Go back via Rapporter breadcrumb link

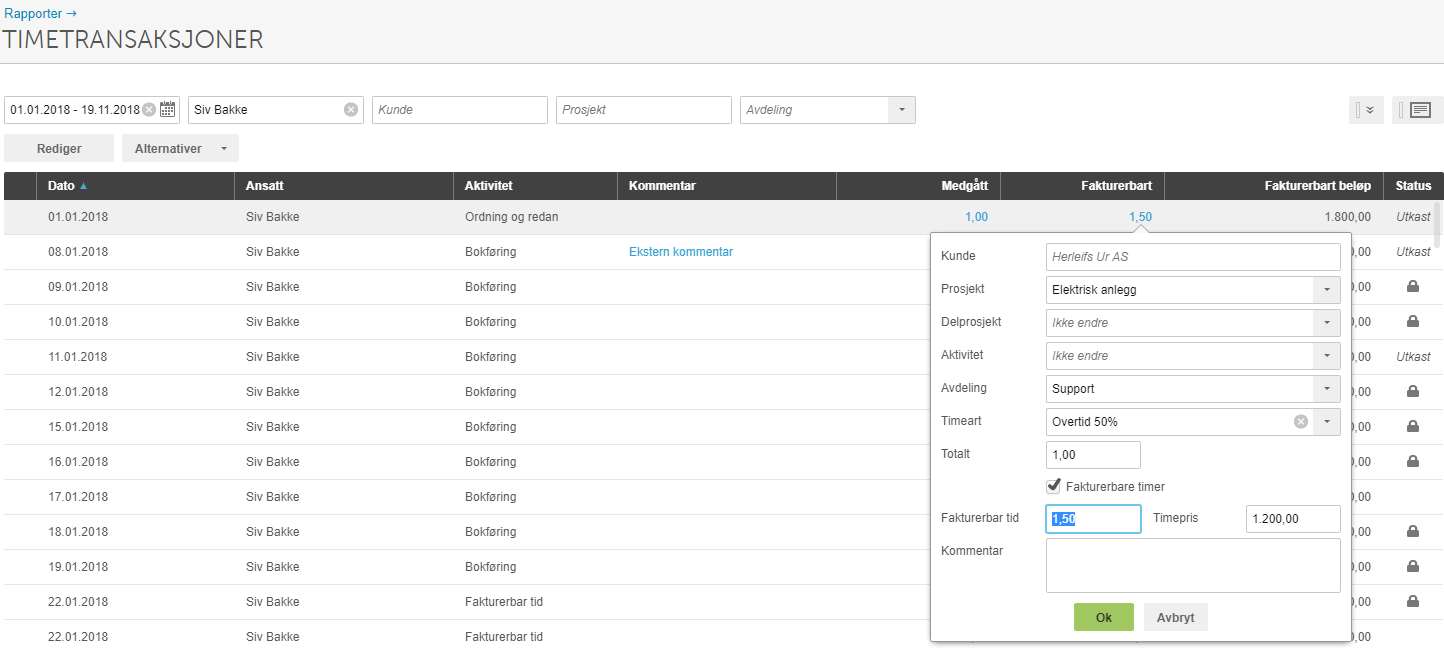tap(40, 14)
